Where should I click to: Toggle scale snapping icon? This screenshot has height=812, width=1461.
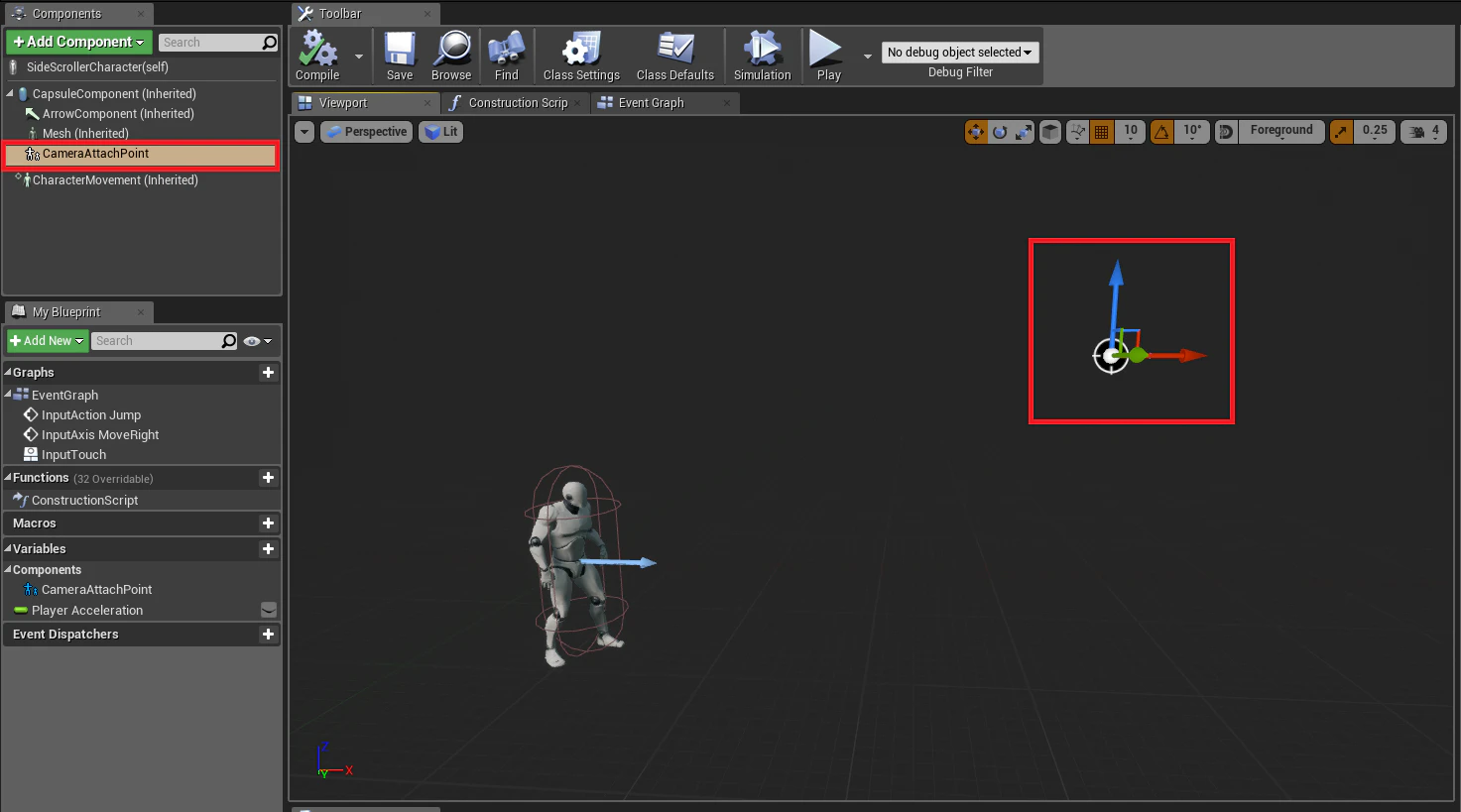[1341, 132]
